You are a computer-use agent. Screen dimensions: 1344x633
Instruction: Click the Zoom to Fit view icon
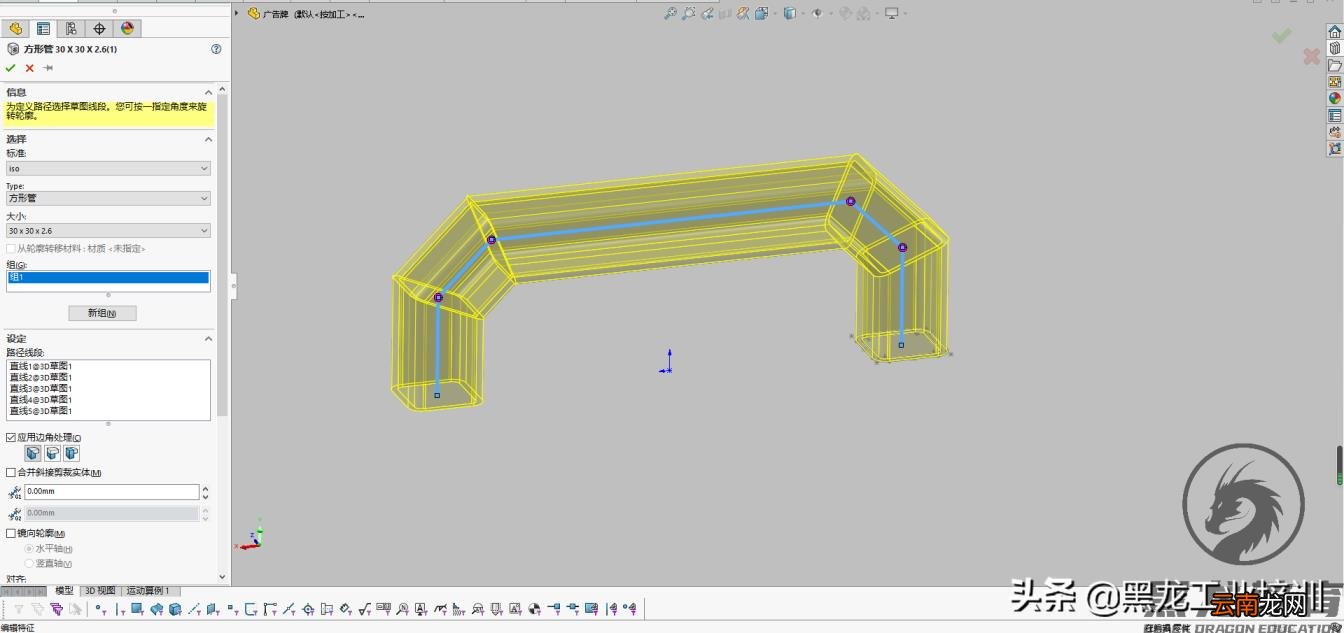coord(670,13)
